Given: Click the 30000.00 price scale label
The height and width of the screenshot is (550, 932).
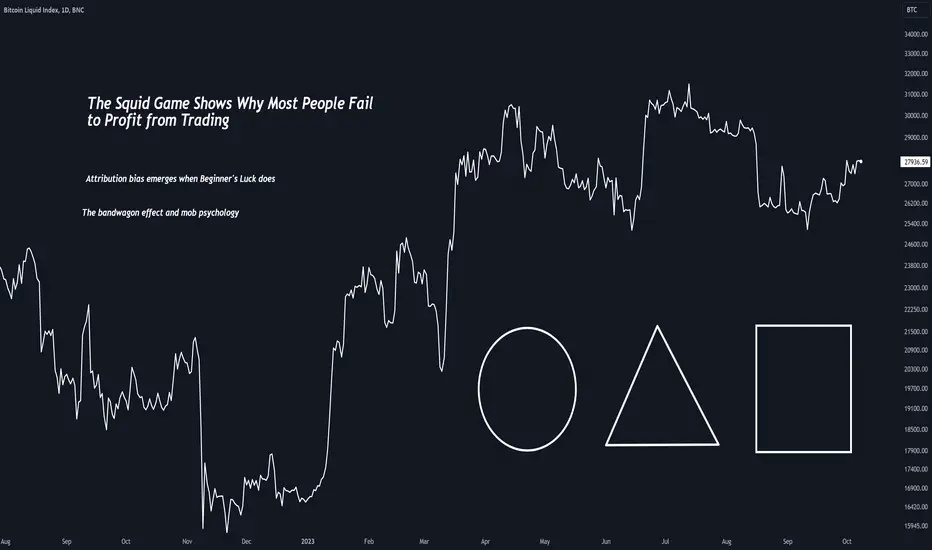Looking at the screenshot, I should click(x=916, y=116).
